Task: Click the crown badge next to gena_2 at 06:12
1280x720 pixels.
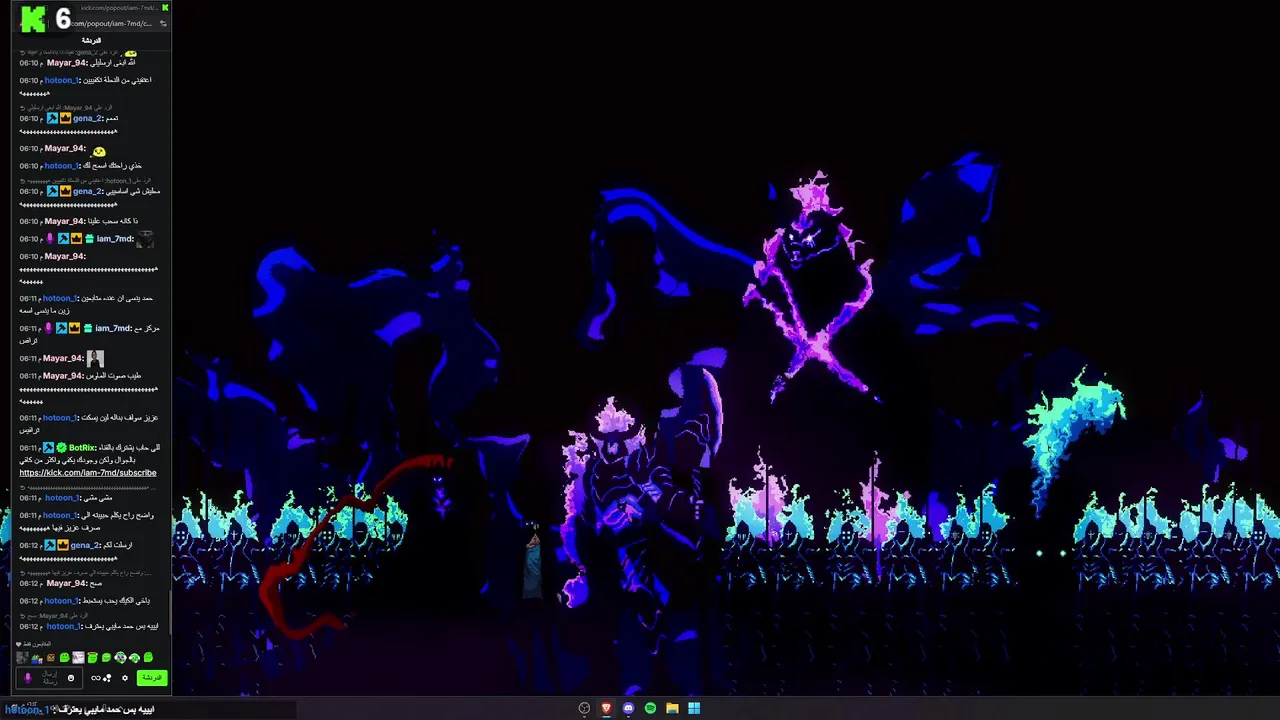Action: coord(63,545)
